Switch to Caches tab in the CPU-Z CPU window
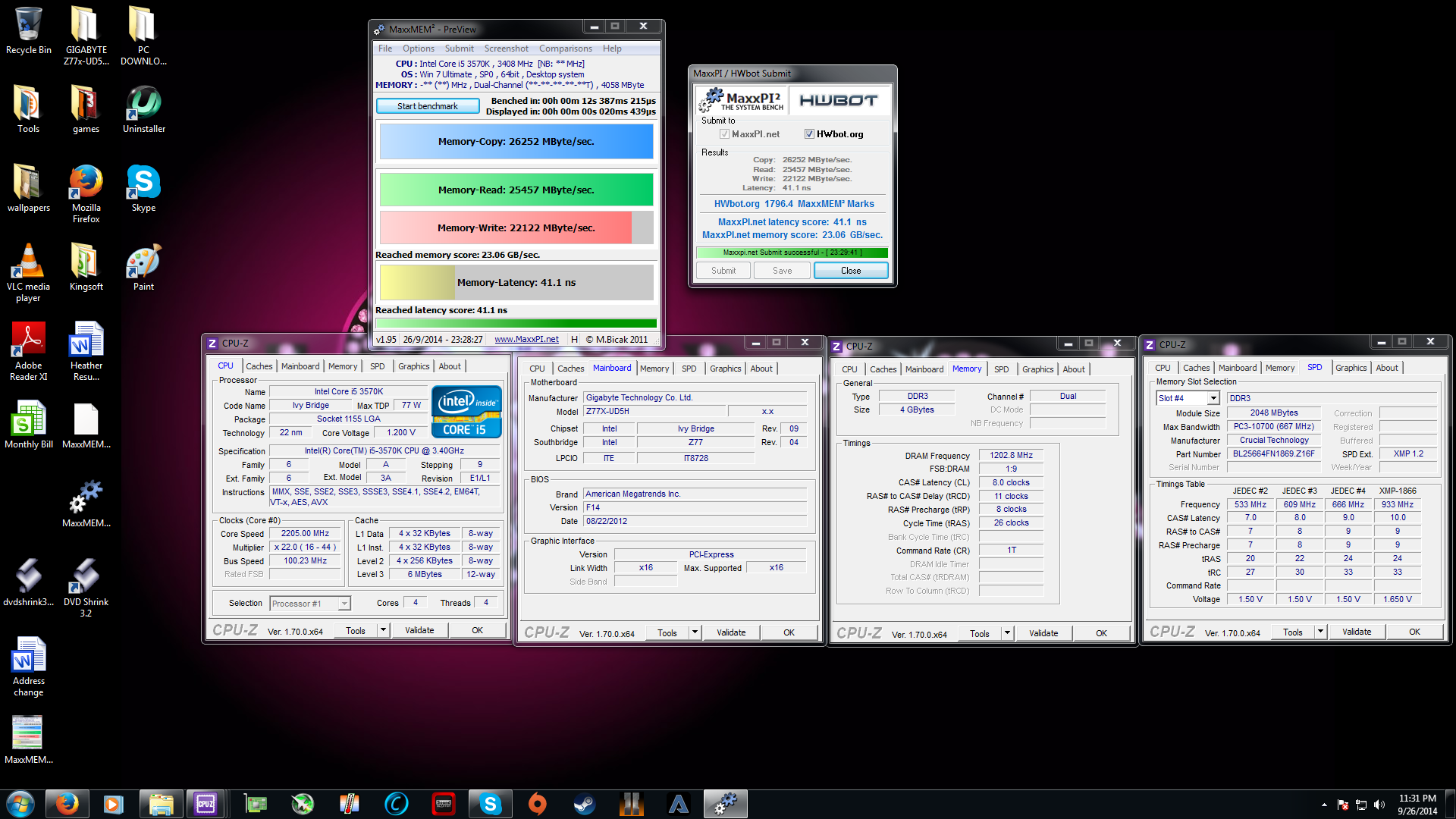This screenshot has width=1456, height=819. tap(259, 366)
